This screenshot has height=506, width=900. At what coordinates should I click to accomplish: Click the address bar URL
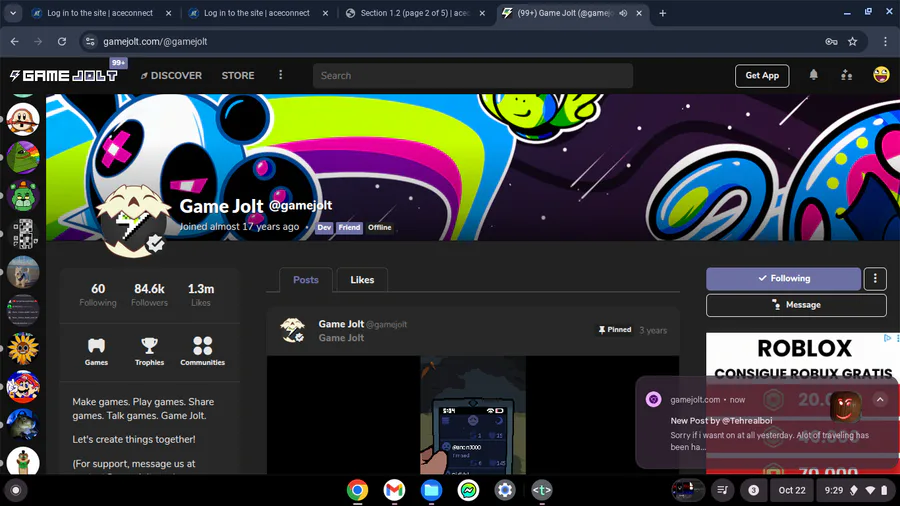pos(155,41)
